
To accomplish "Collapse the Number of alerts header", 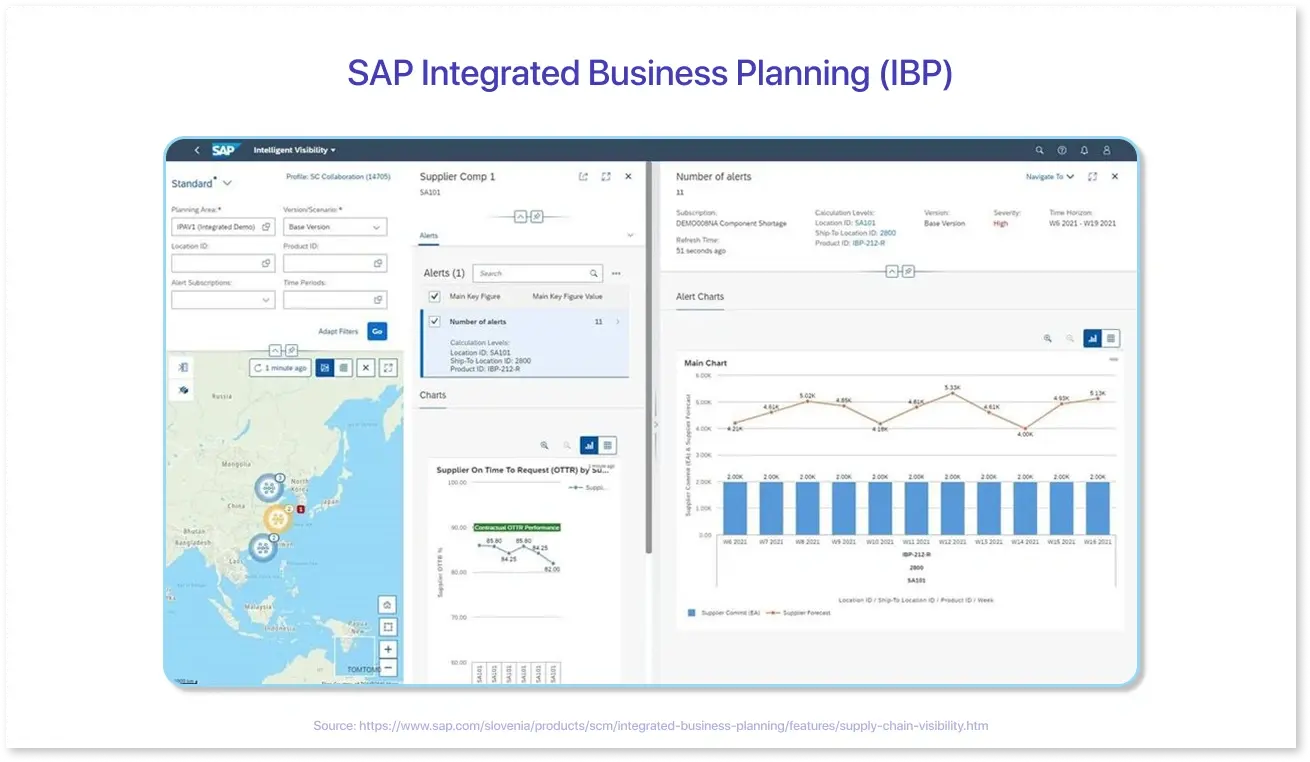I will 892,271.
